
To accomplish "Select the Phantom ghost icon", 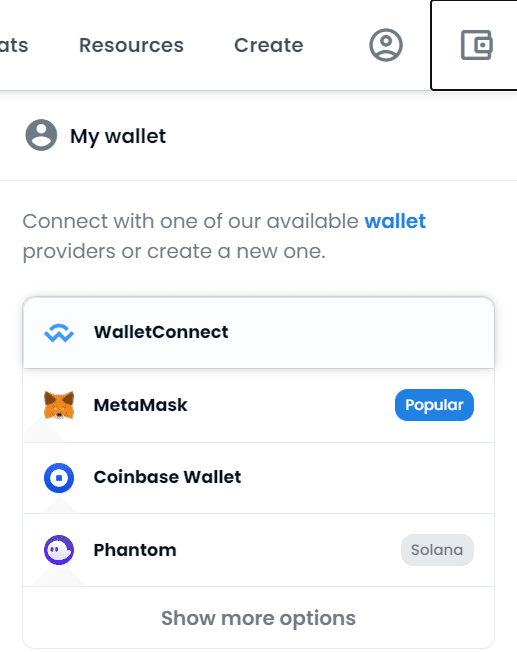I will [59, 550].
